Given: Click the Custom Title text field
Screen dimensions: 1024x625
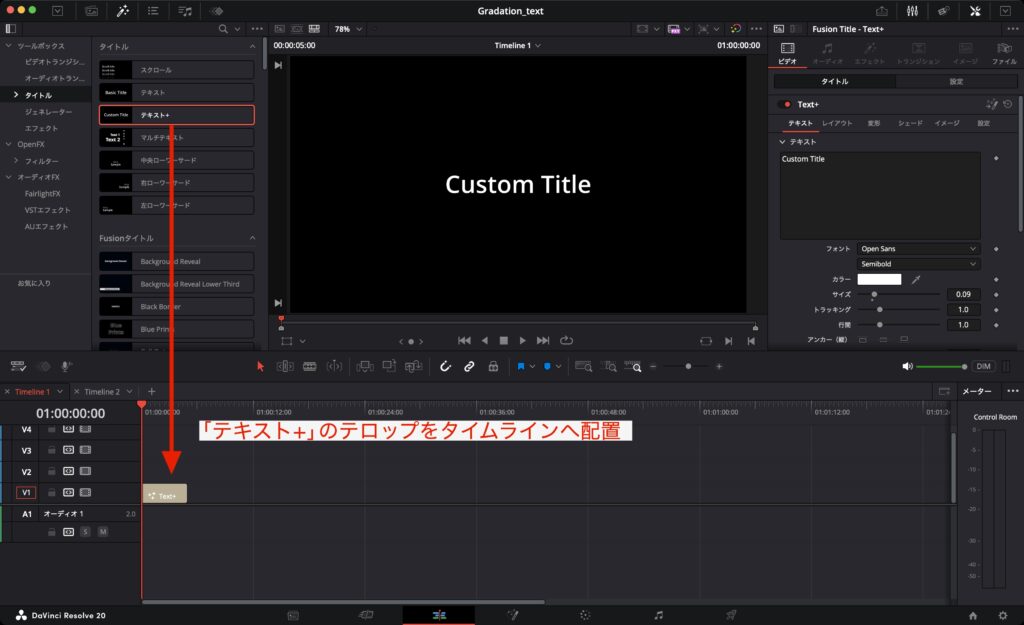Looking at the screenshot, I should 880,196.
